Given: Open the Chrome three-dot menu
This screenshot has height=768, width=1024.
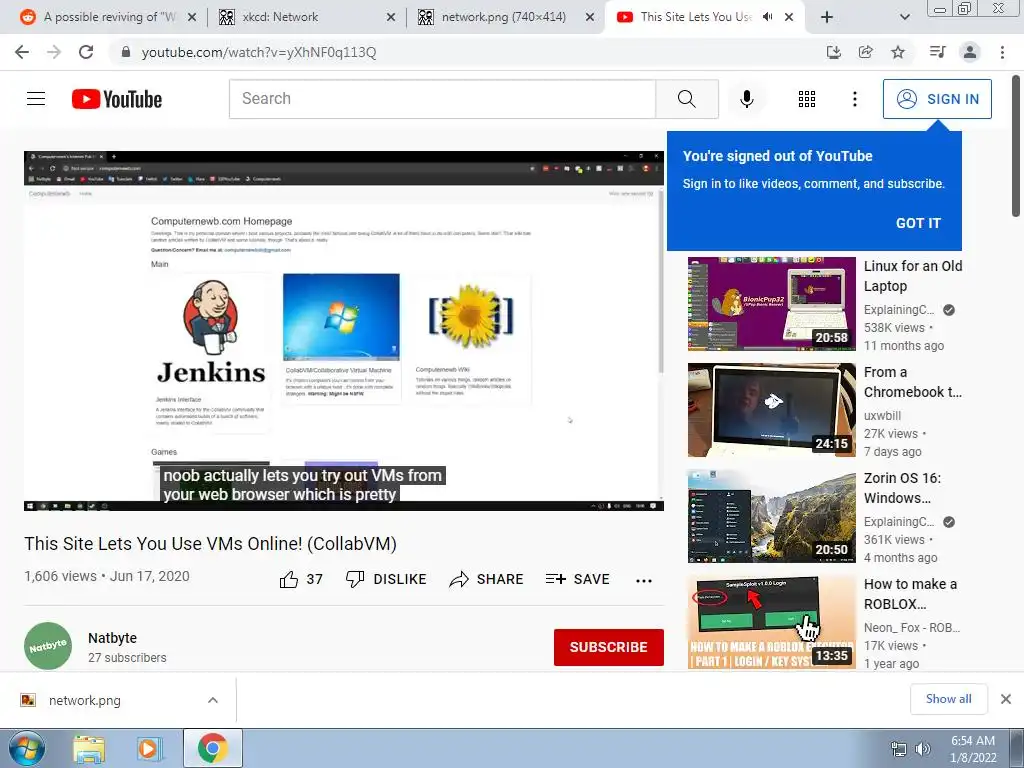Looking at the screenshot, I should pos(1002,52).
